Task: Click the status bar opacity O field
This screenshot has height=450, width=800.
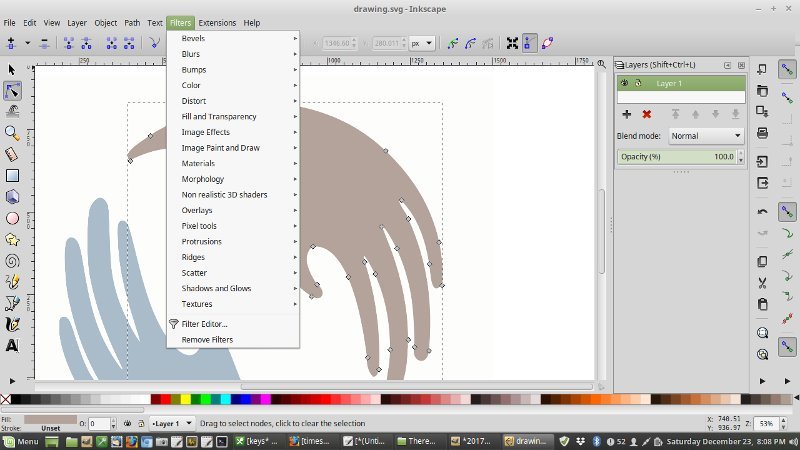Action: pos(99,423)
